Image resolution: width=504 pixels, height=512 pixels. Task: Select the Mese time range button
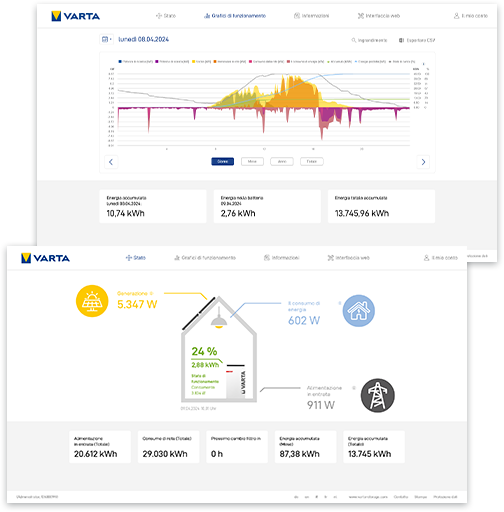click(252, 161)
